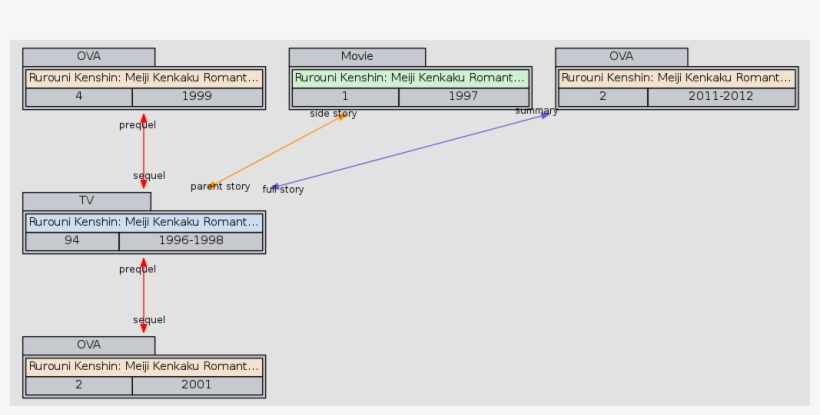Open the 2001 OVA title link

144,366
